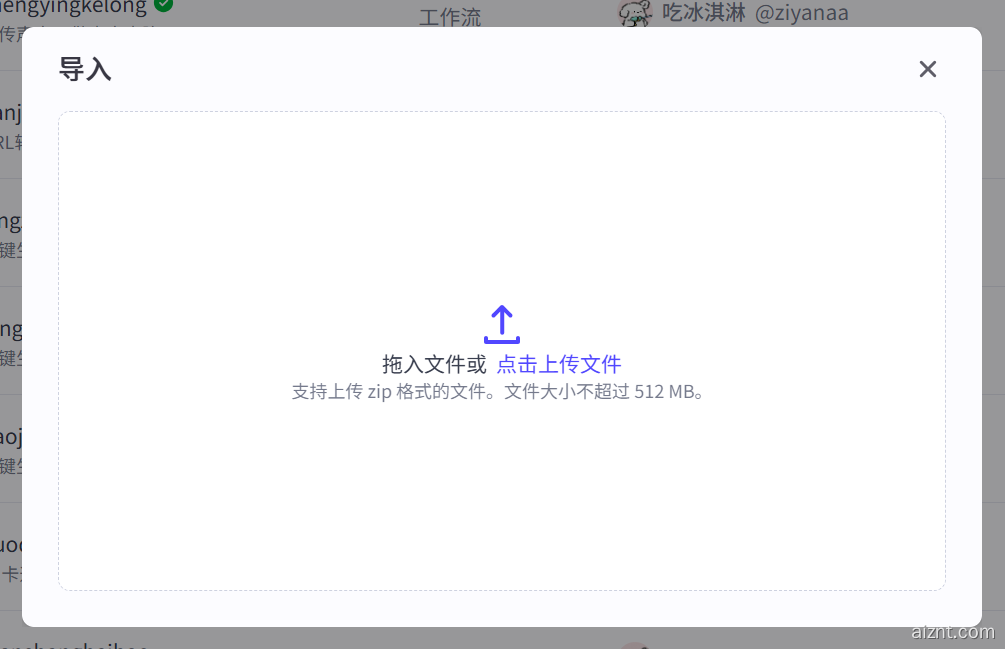Click the 导入 dialog title

point(85,69)
